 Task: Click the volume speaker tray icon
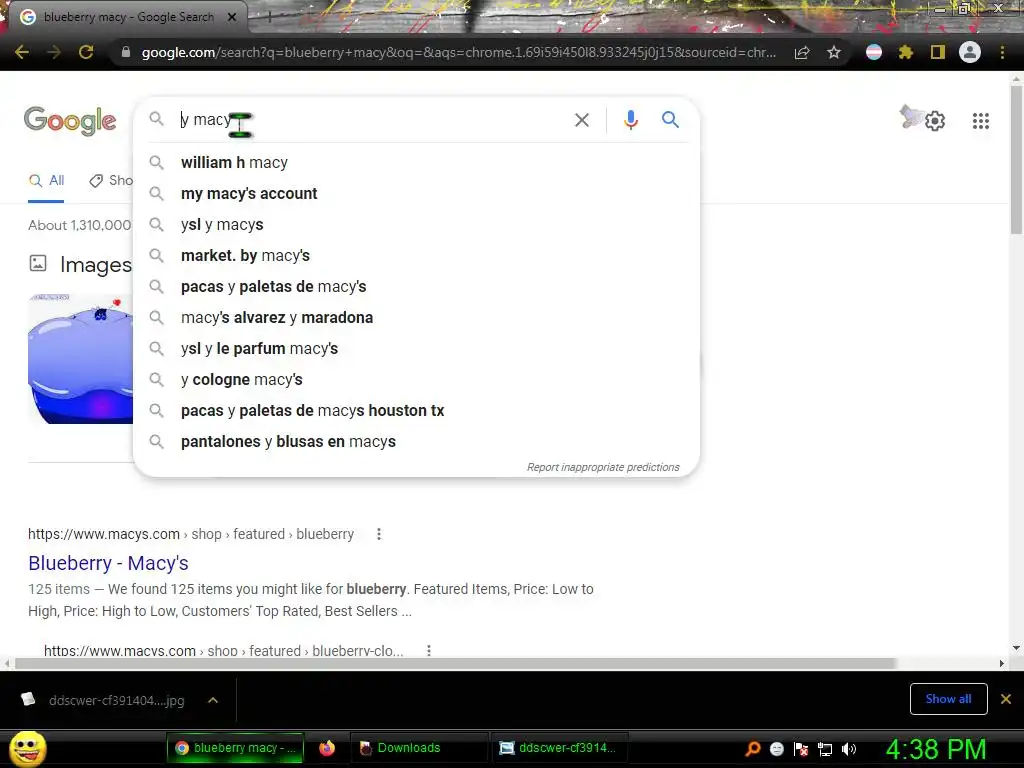[x=848, y=750]
